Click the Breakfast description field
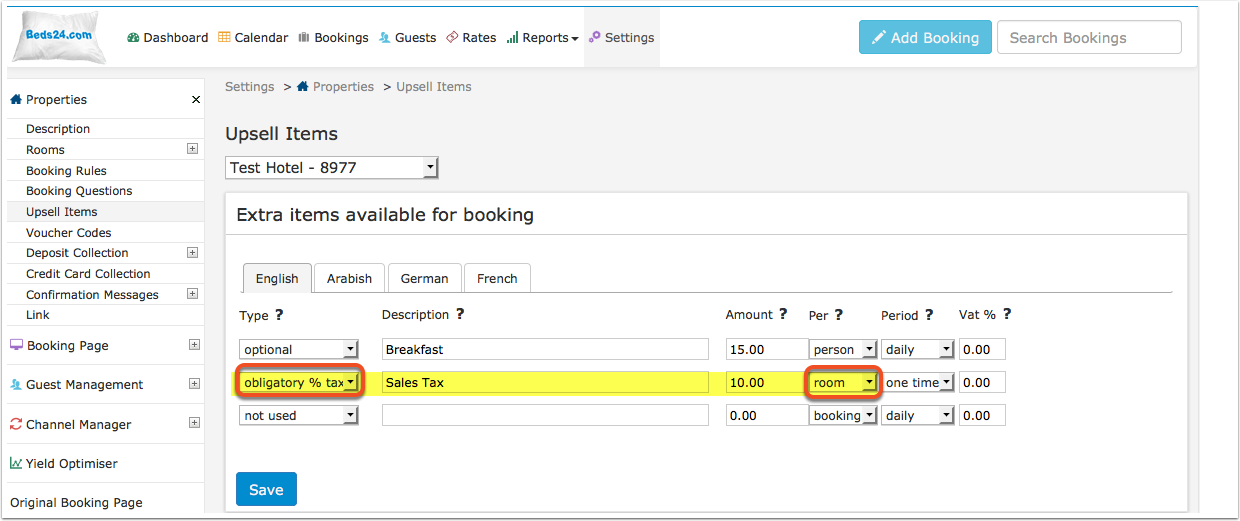Viewport: 1240px width, 521px height. coord(545,349)
